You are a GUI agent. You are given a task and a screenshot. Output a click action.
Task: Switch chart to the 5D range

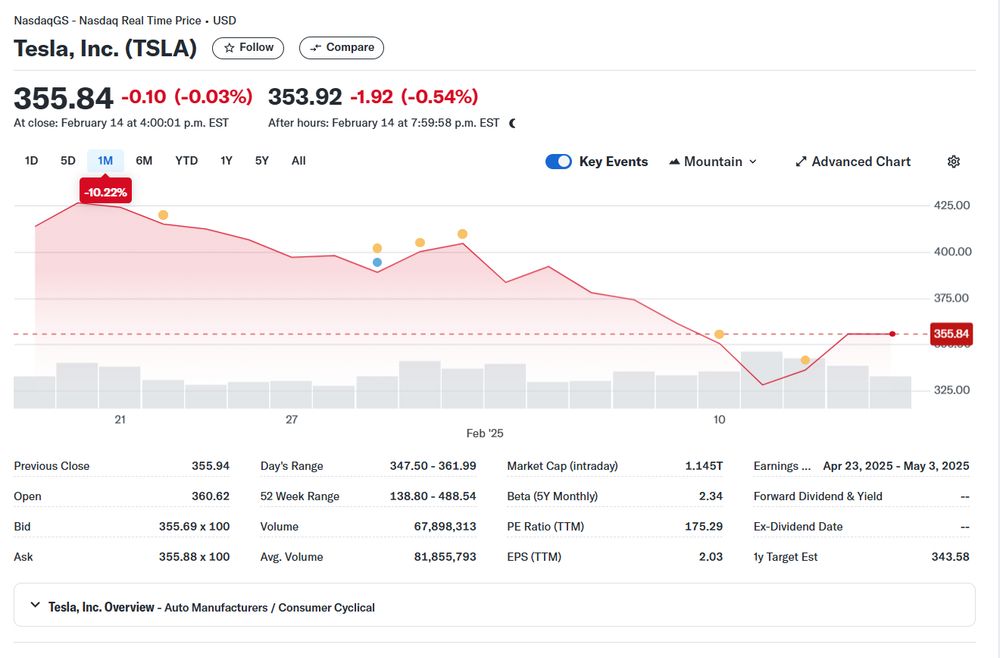pyautogui.click(x=68, y=161)
